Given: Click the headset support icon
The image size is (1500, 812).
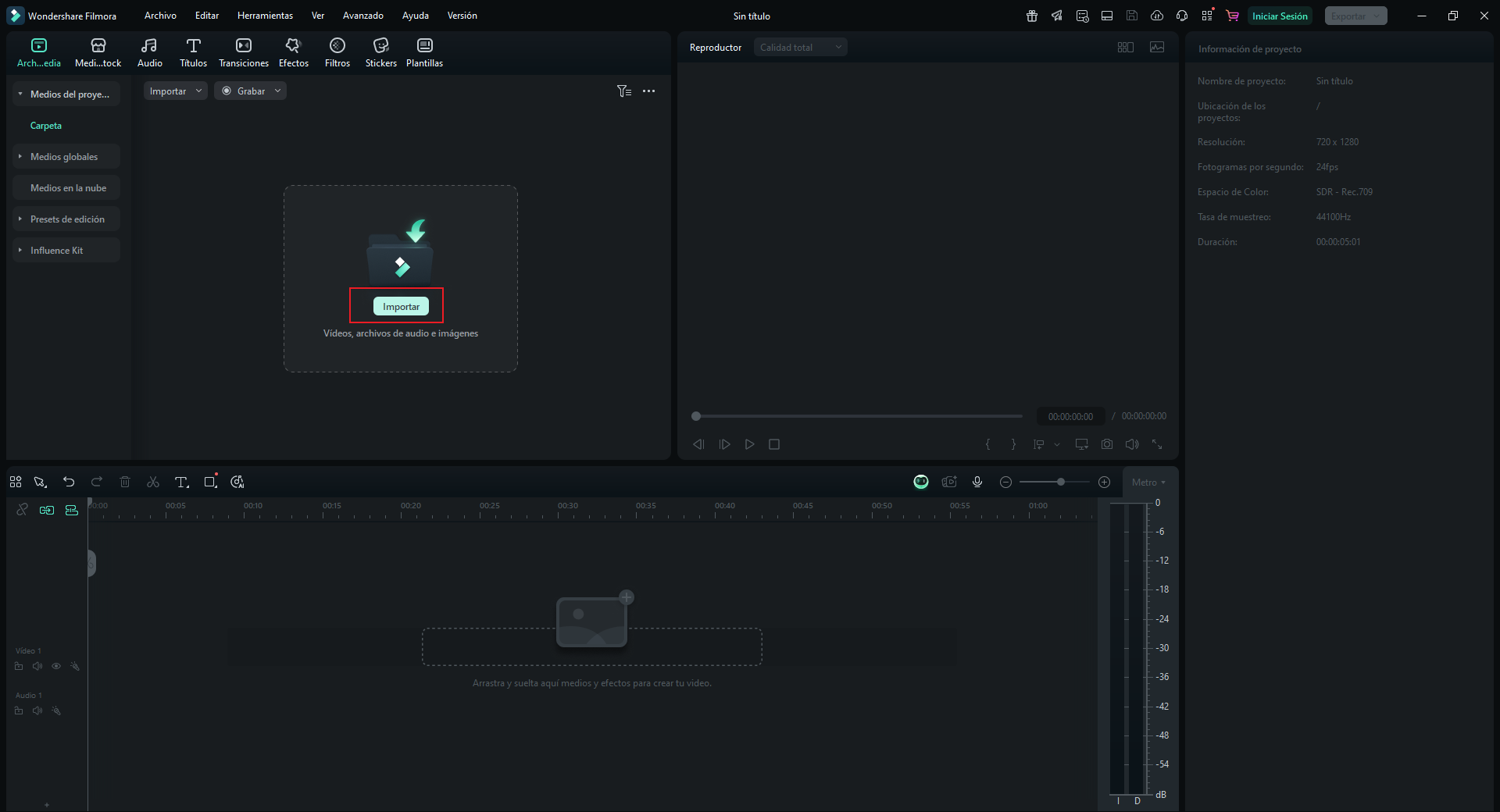Looking at the screenshot, I should point(1181,15).
